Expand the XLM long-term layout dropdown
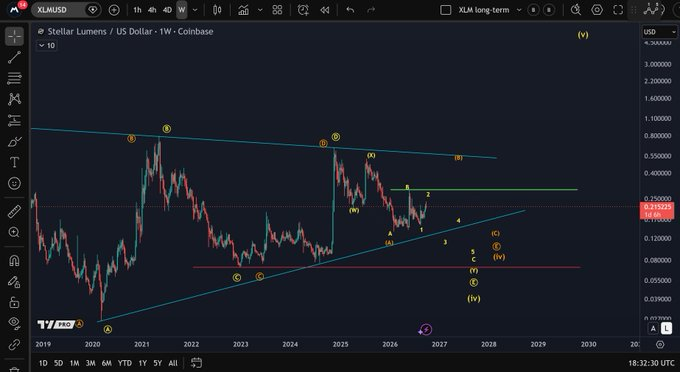Viewport: 680px width, 372px height. (519, 10)
